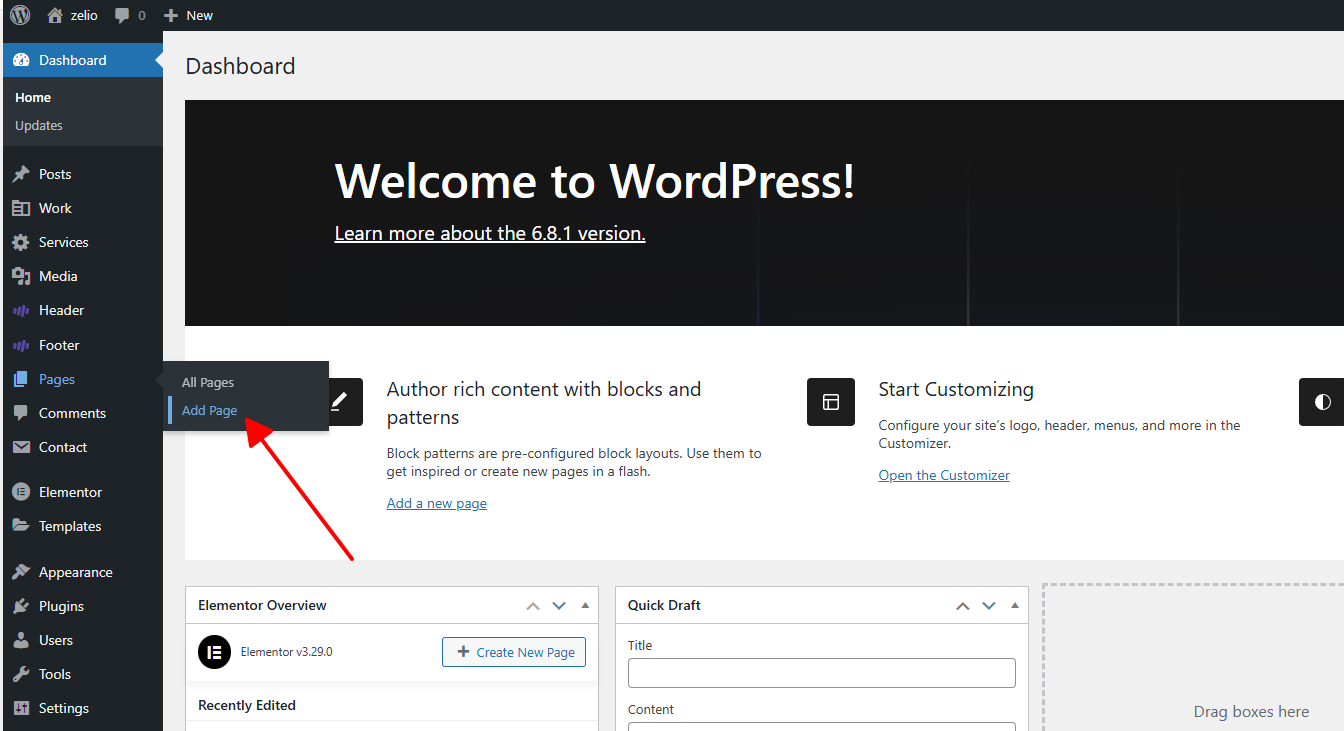This screenshot has width=1344, height=731.
Task: Select All Pages in Pages flyout
Action: (x=207, y=382)
